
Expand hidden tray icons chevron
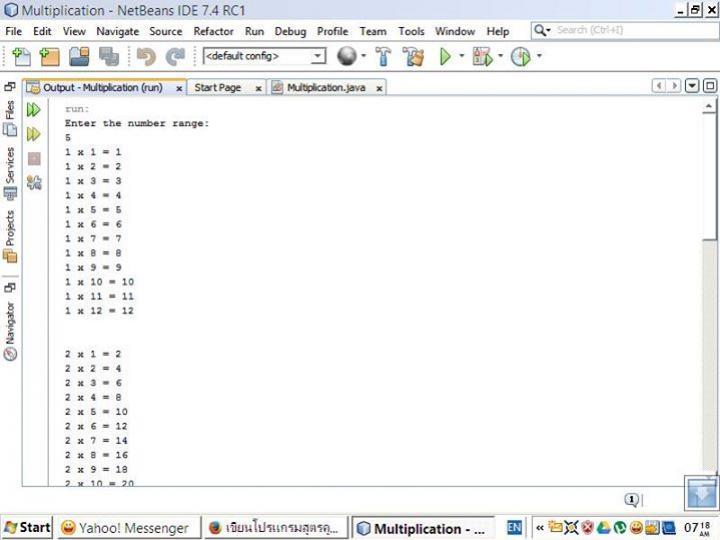point(540,528)
